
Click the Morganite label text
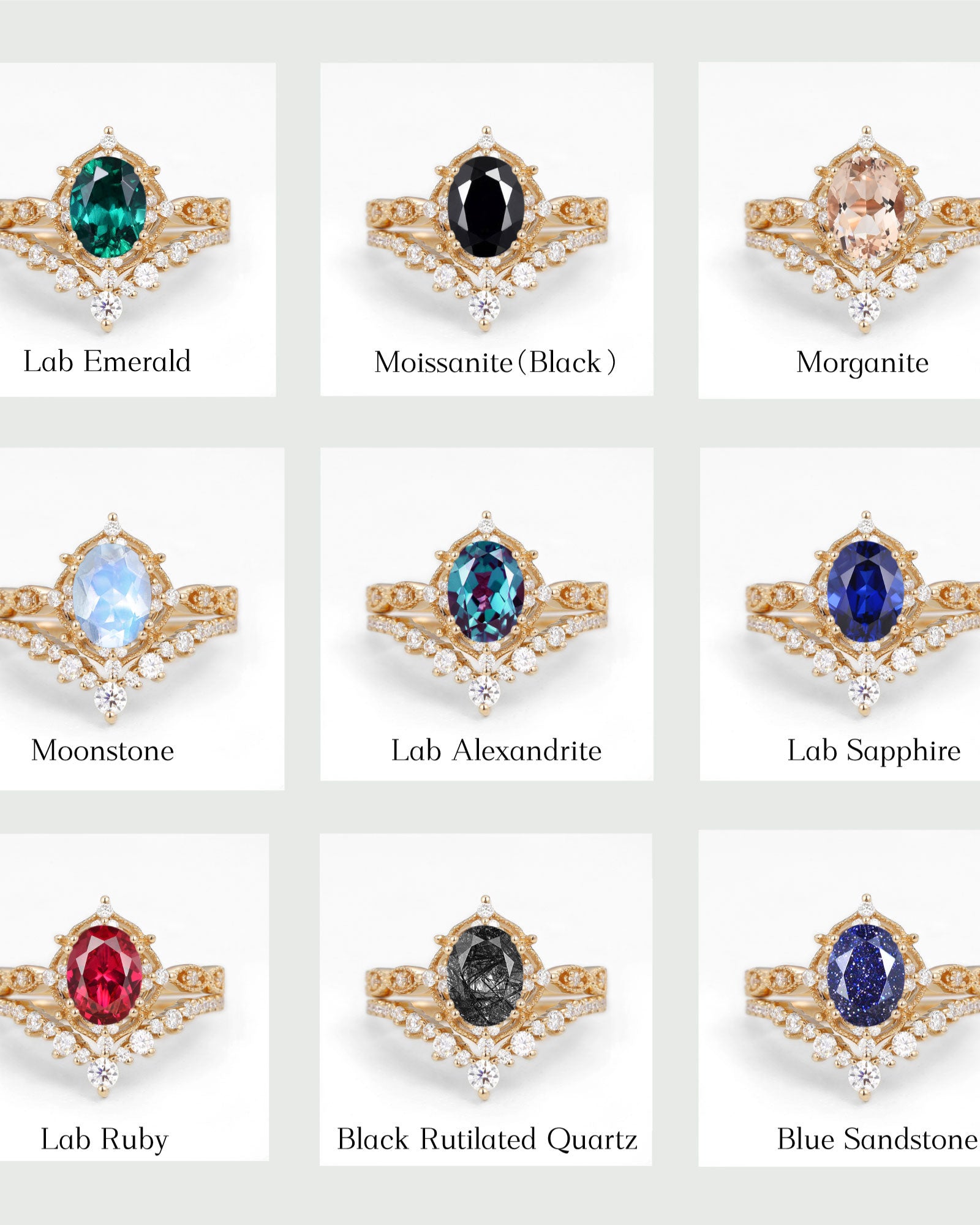point(862,363)
